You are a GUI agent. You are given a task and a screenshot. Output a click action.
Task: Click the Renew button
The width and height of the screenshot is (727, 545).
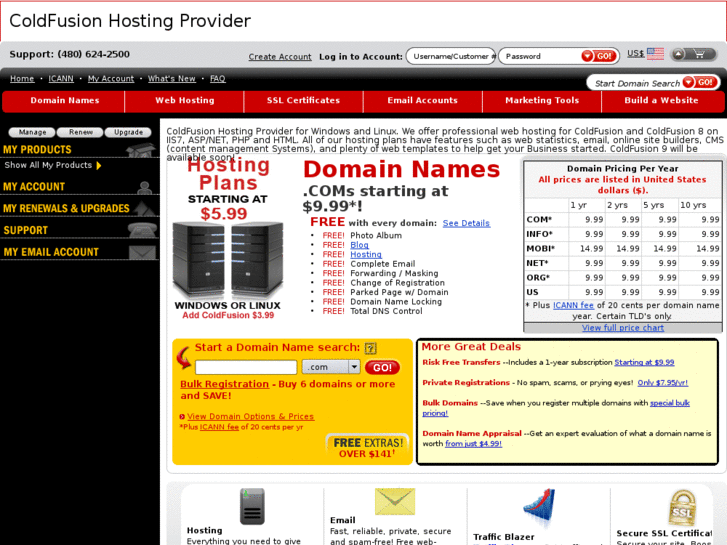[x=81, y=132]
